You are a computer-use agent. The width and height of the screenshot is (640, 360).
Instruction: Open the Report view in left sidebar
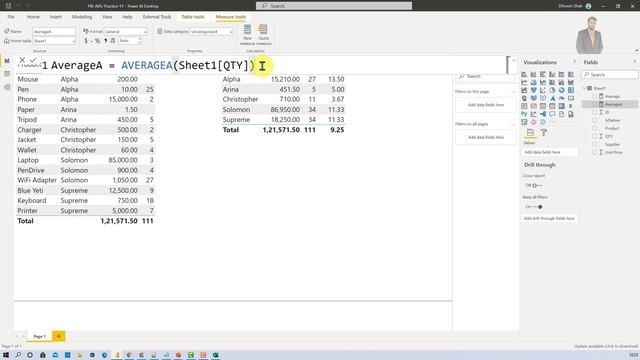(7, 60)
